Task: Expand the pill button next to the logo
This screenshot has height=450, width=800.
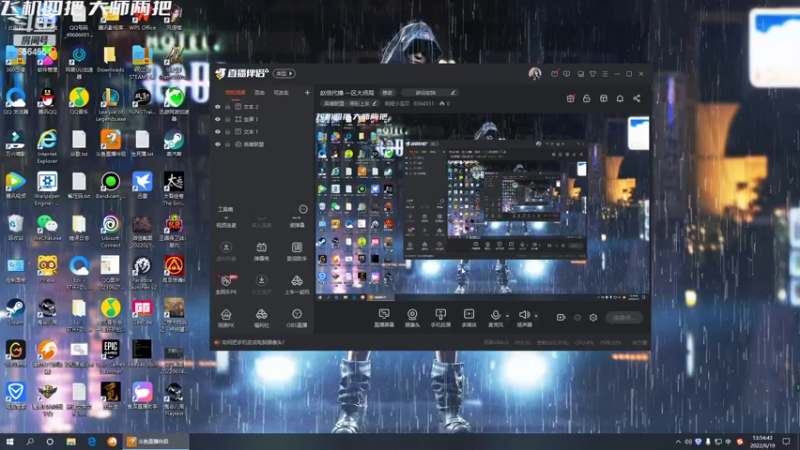Action: (x=284, y=73)
